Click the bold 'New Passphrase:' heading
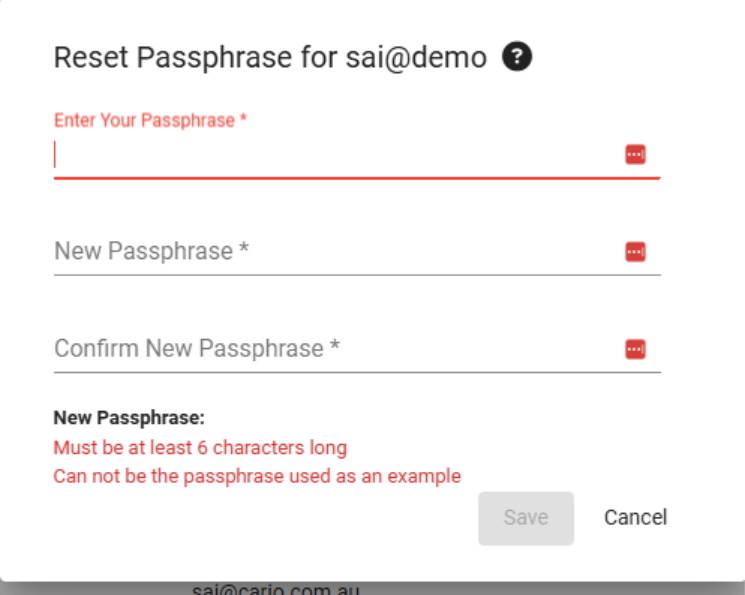This screenshot has height=595, width=745. pyautogui.click(x=129, y=418)
